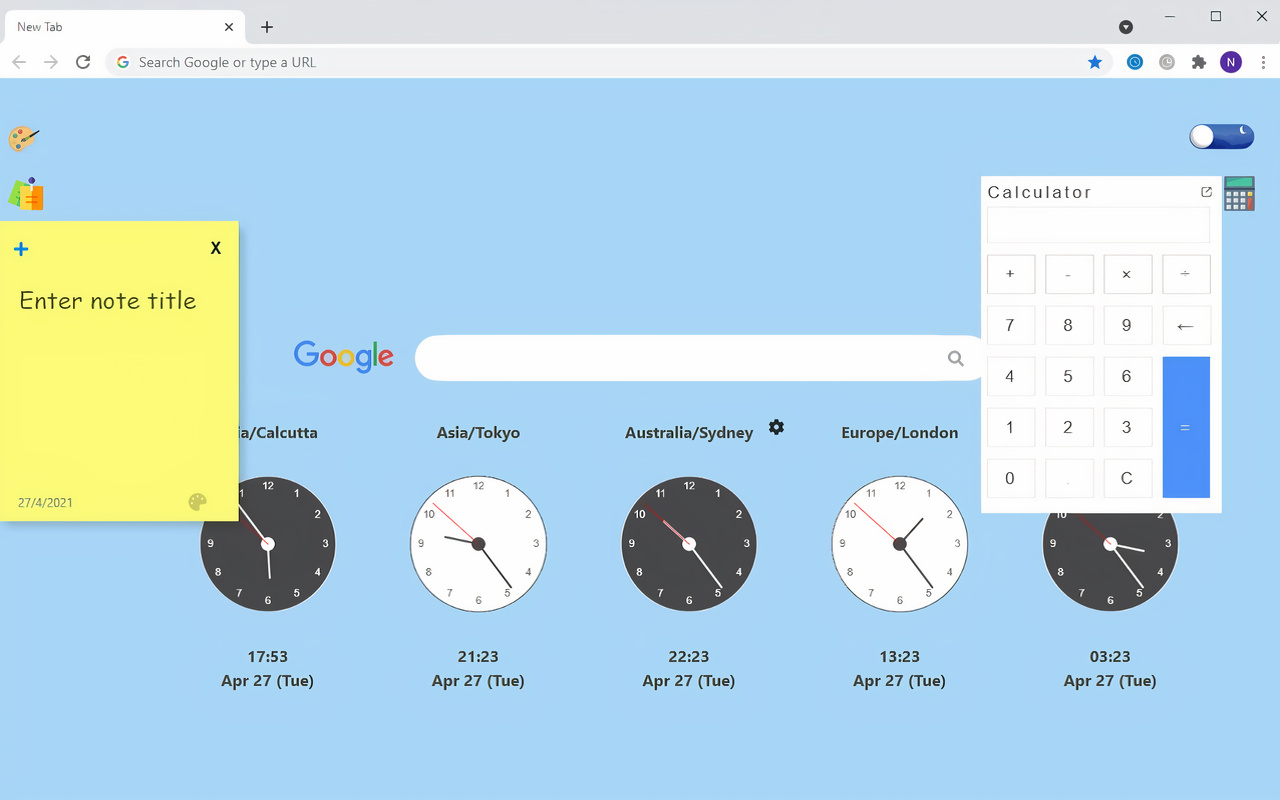Bookmark this page with the star icon
The height and width of the screenshot is (800, 1280).
1095,62
